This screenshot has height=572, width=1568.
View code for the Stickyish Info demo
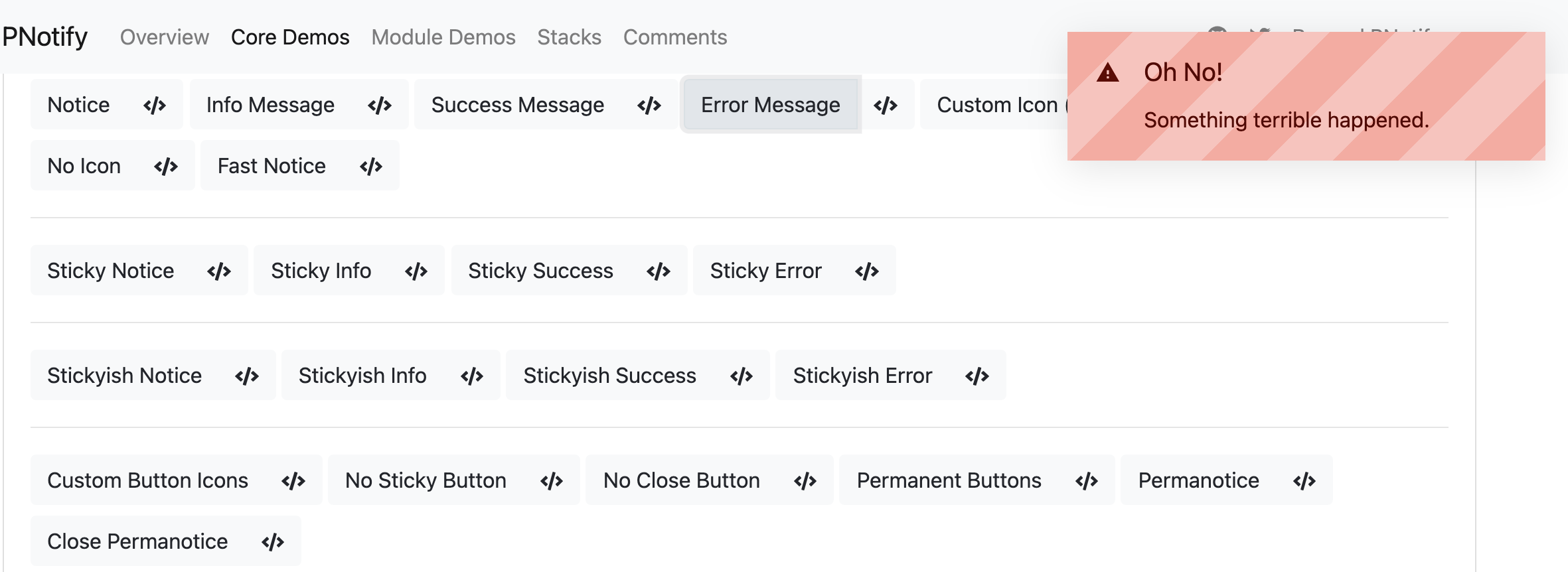tap(472, 376)
